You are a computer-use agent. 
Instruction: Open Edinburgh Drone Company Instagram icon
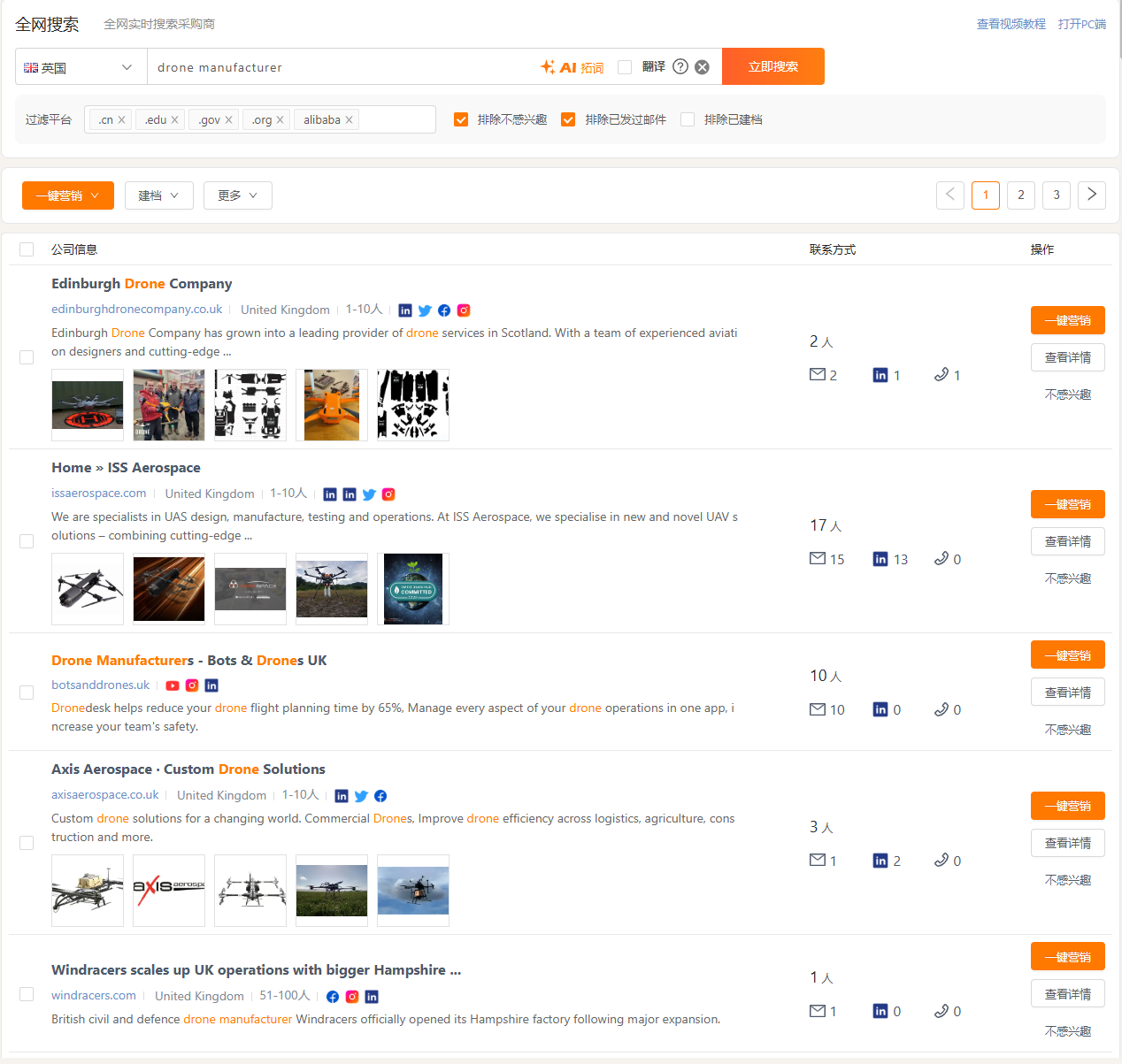[x=464, y=310]
